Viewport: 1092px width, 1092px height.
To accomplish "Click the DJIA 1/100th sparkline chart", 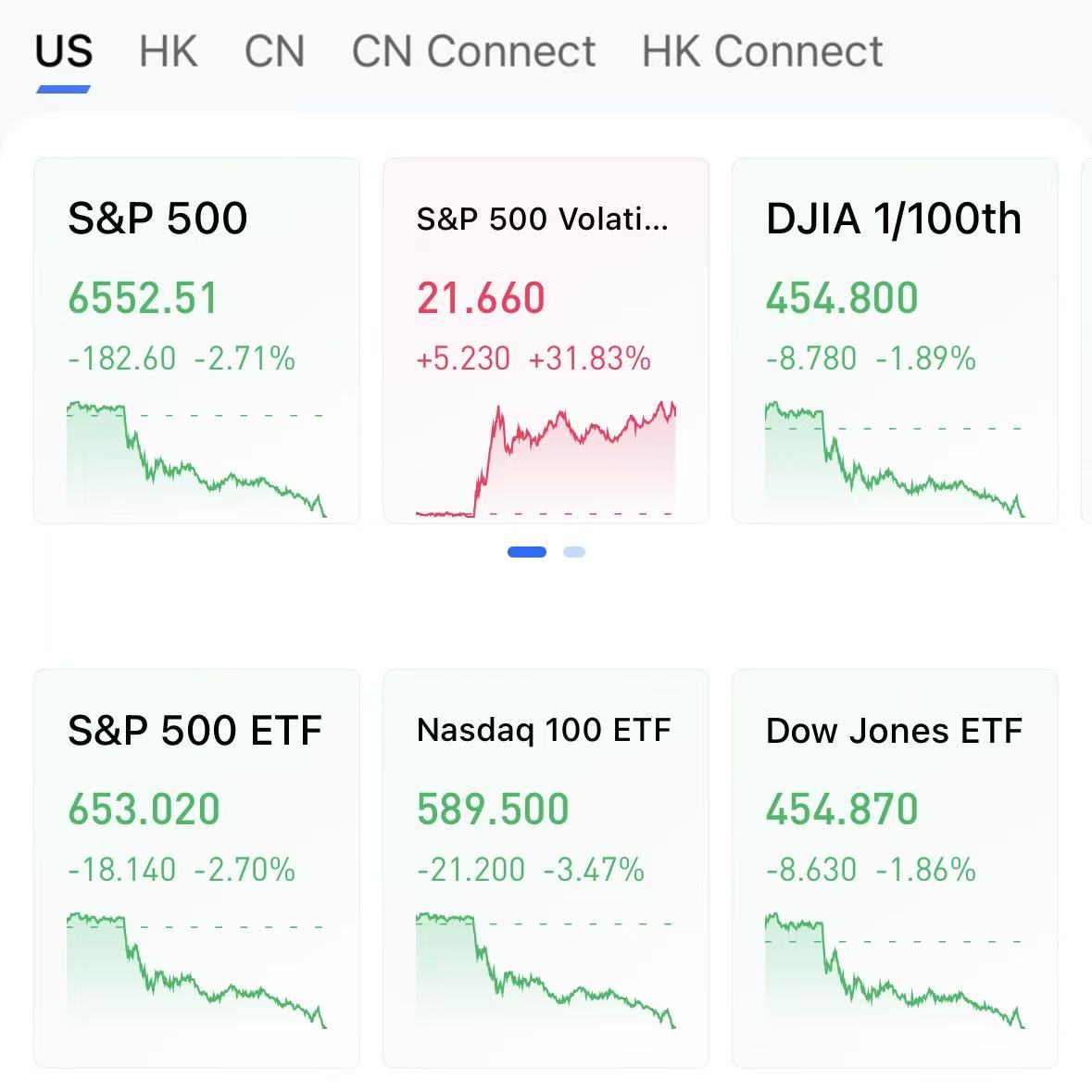I will pos(894,460).
